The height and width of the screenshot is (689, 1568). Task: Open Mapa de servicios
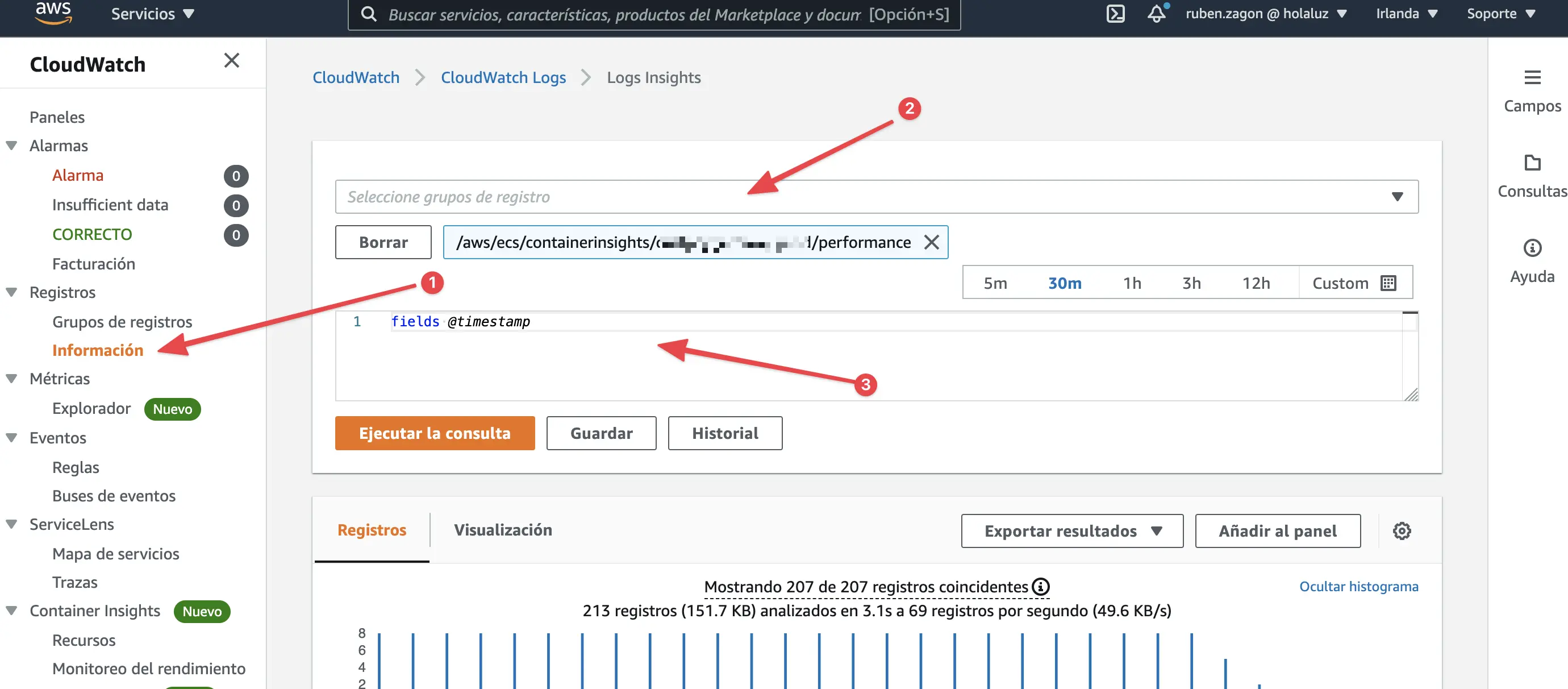(x=116, y=554)
